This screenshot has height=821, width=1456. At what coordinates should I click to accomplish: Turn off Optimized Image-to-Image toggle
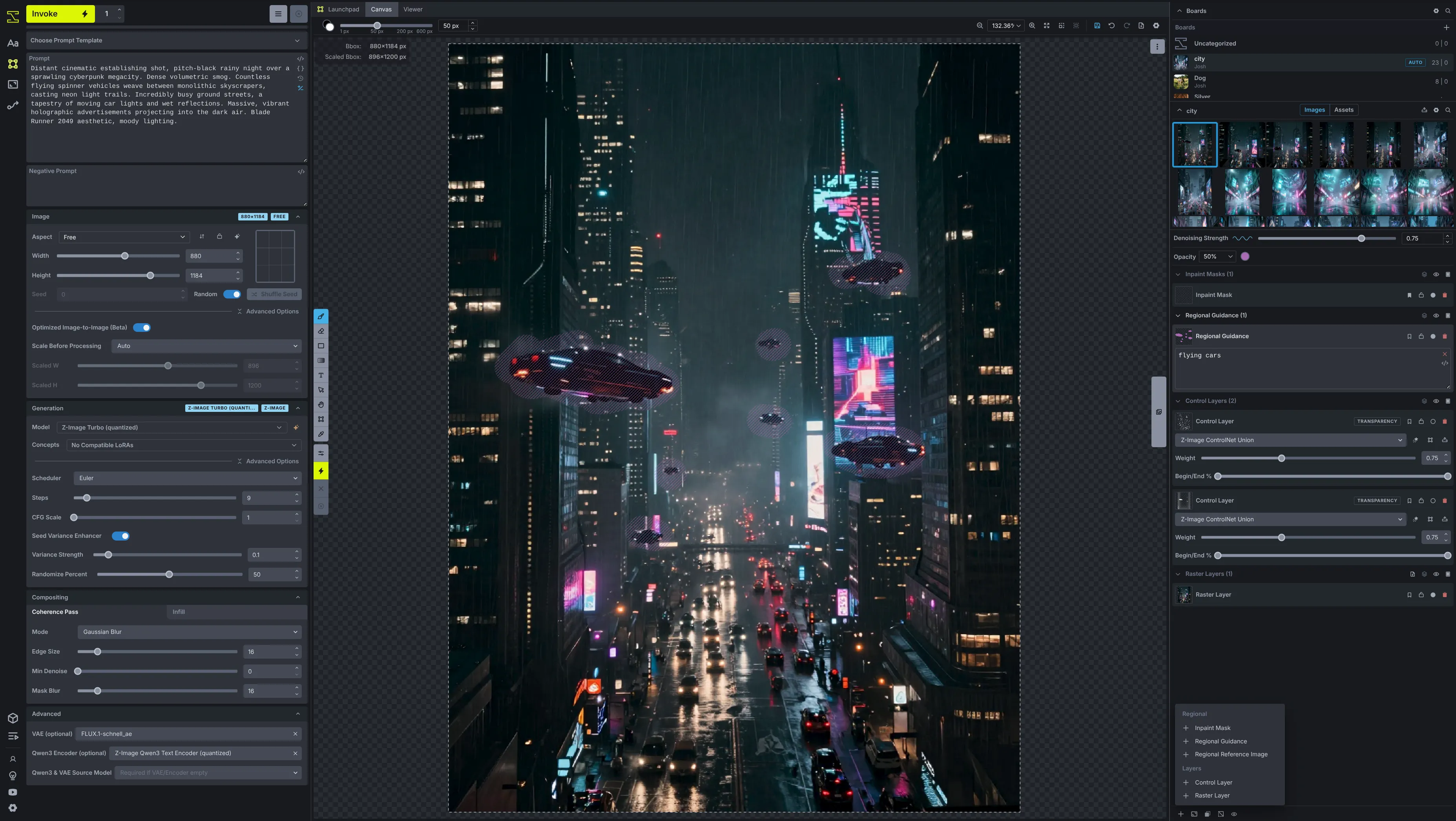click(142, 327)
